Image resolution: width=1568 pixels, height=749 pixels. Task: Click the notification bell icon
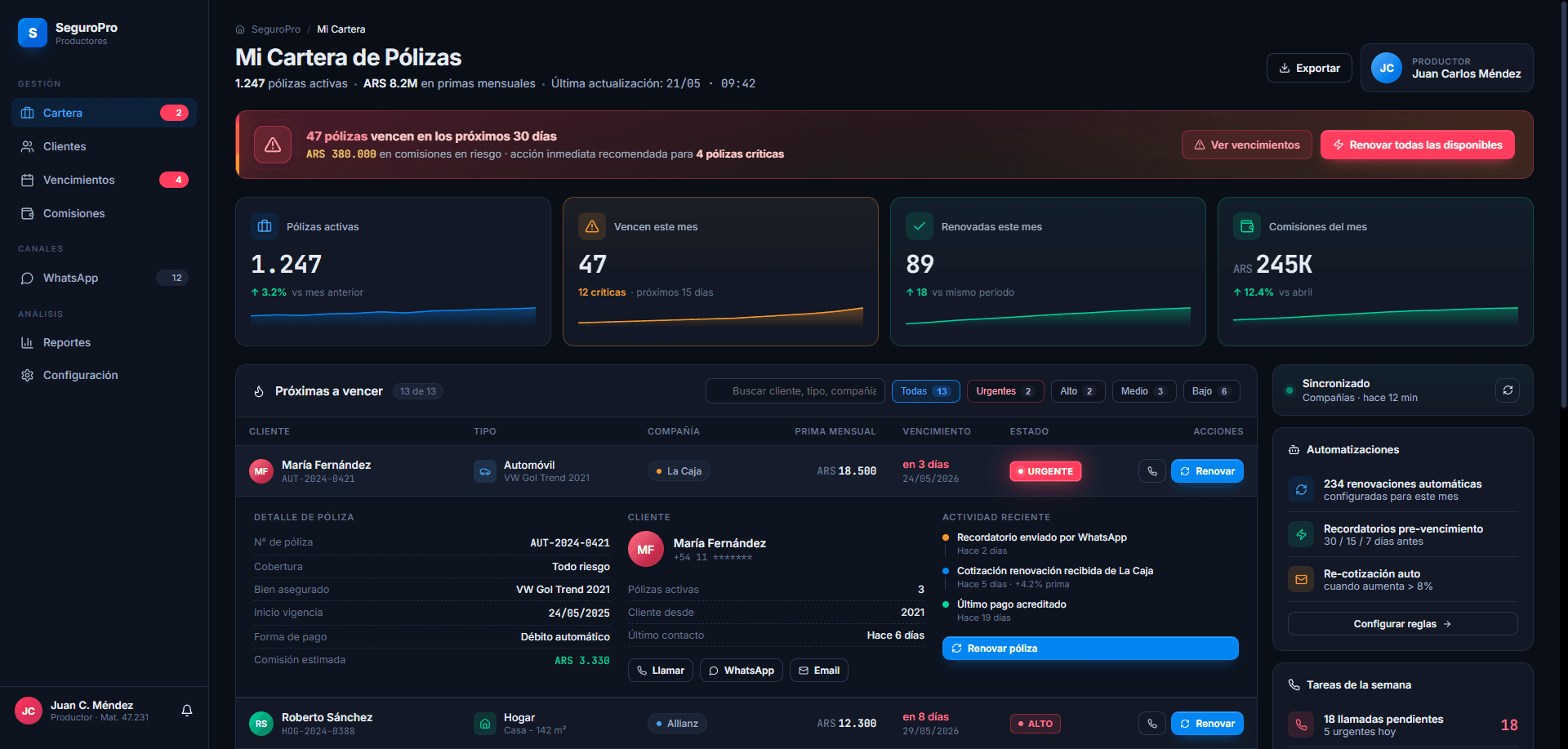(187, 711)
